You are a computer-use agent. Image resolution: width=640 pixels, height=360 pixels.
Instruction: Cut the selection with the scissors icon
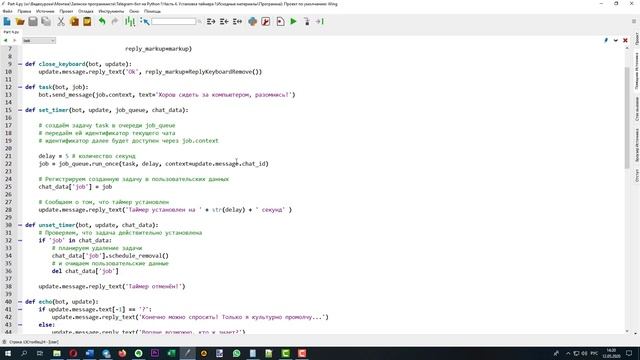(x=61, y=21)
